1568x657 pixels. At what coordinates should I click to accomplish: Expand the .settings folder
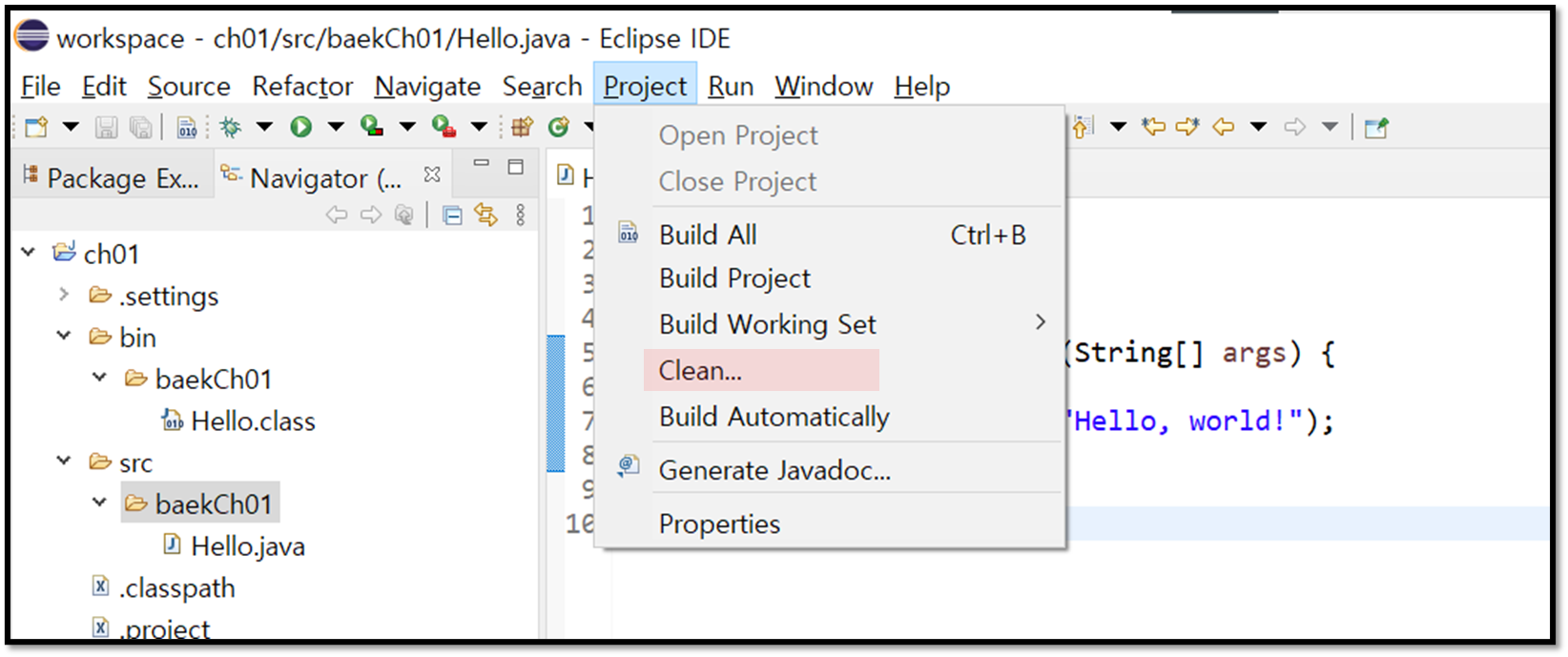tap(64, 294)
